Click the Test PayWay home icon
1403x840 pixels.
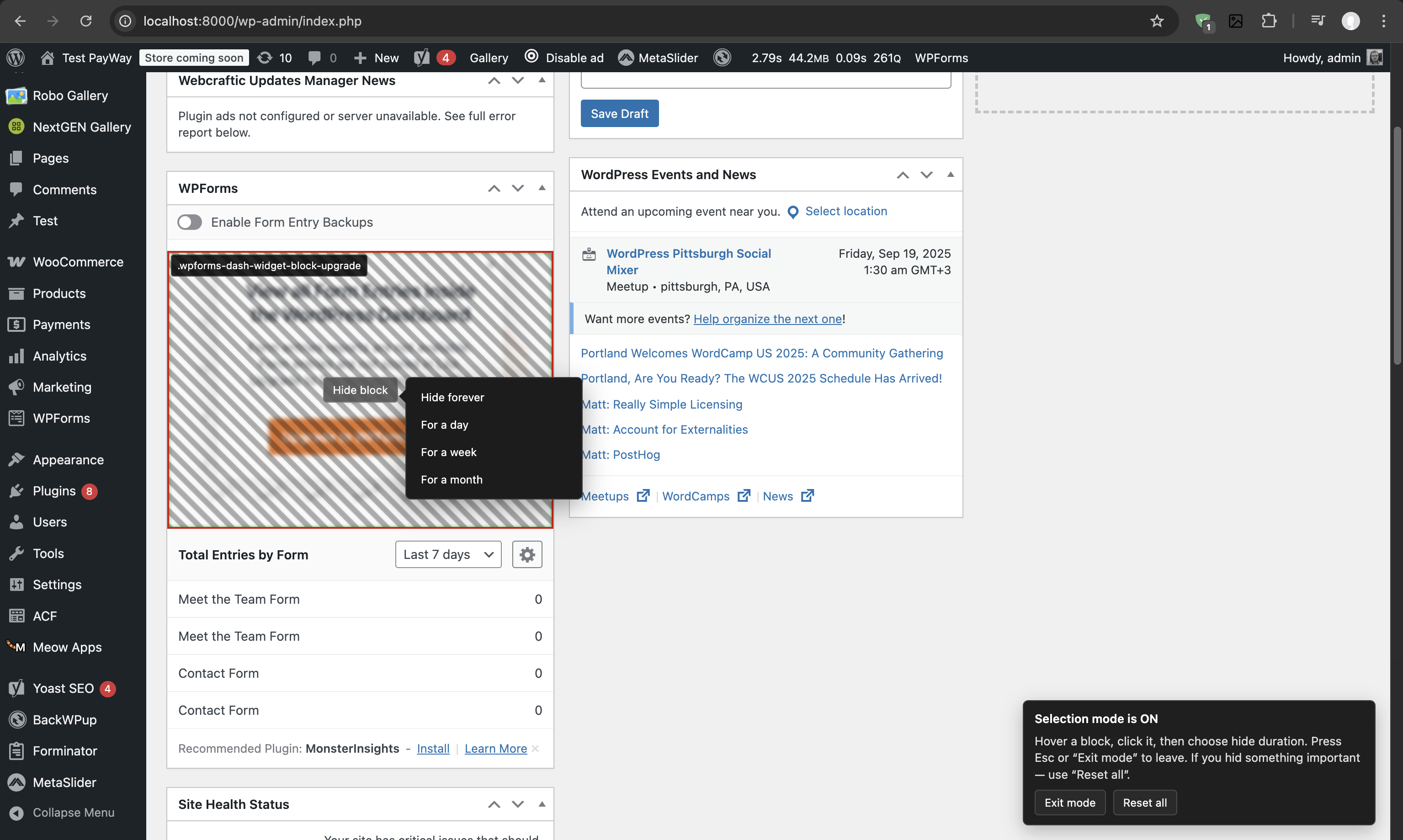click(x=48, y=58)
